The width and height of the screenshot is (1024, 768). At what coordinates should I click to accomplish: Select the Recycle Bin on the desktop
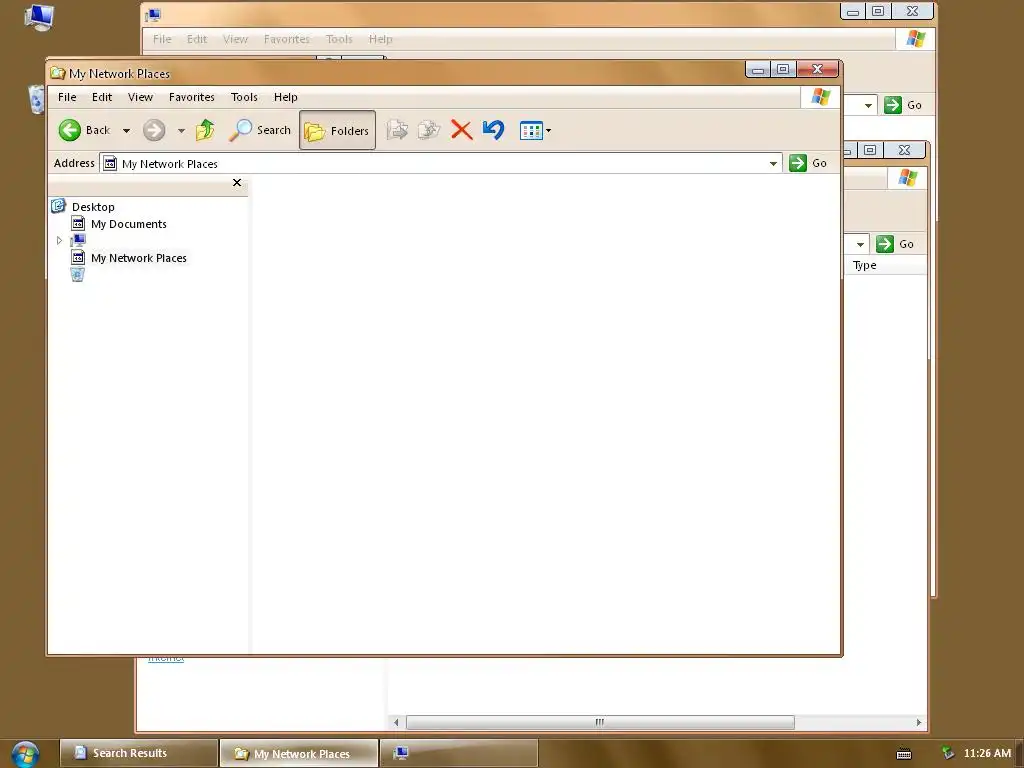click(x=37, y=99)
